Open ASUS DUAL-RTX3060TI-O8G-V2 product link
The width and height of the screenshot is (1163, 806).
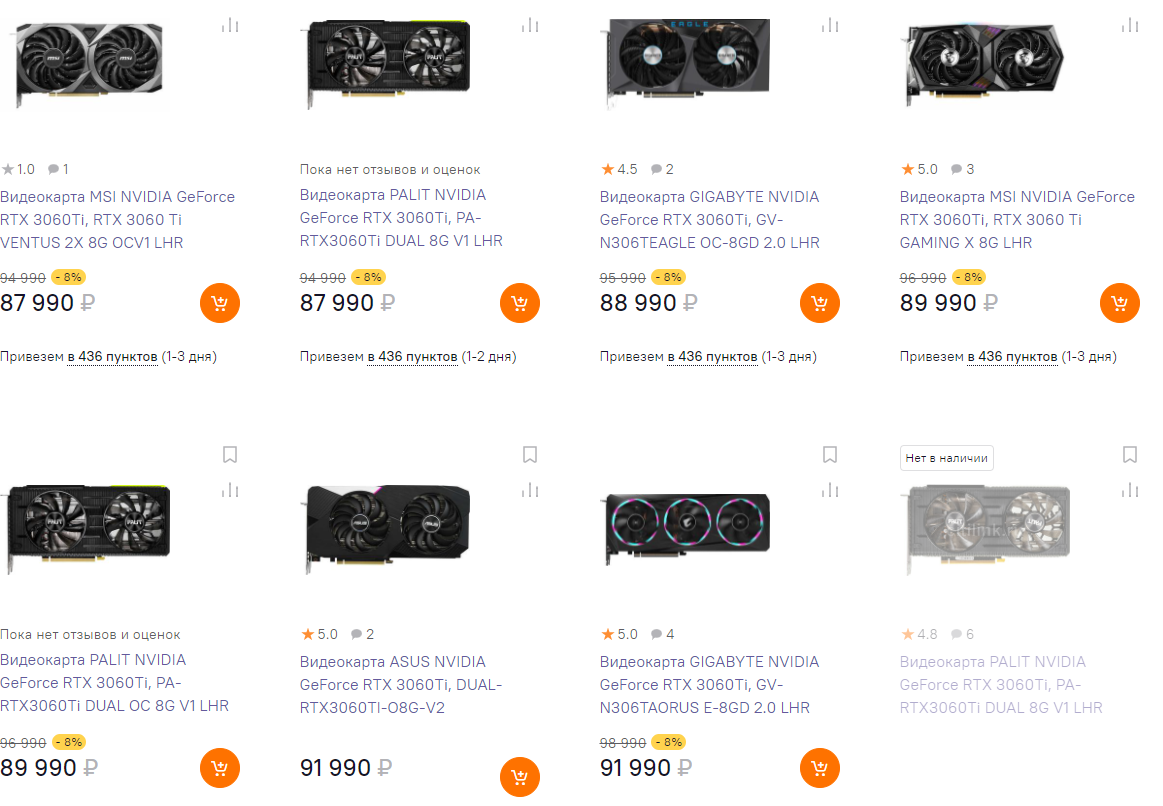pos(401,684)
